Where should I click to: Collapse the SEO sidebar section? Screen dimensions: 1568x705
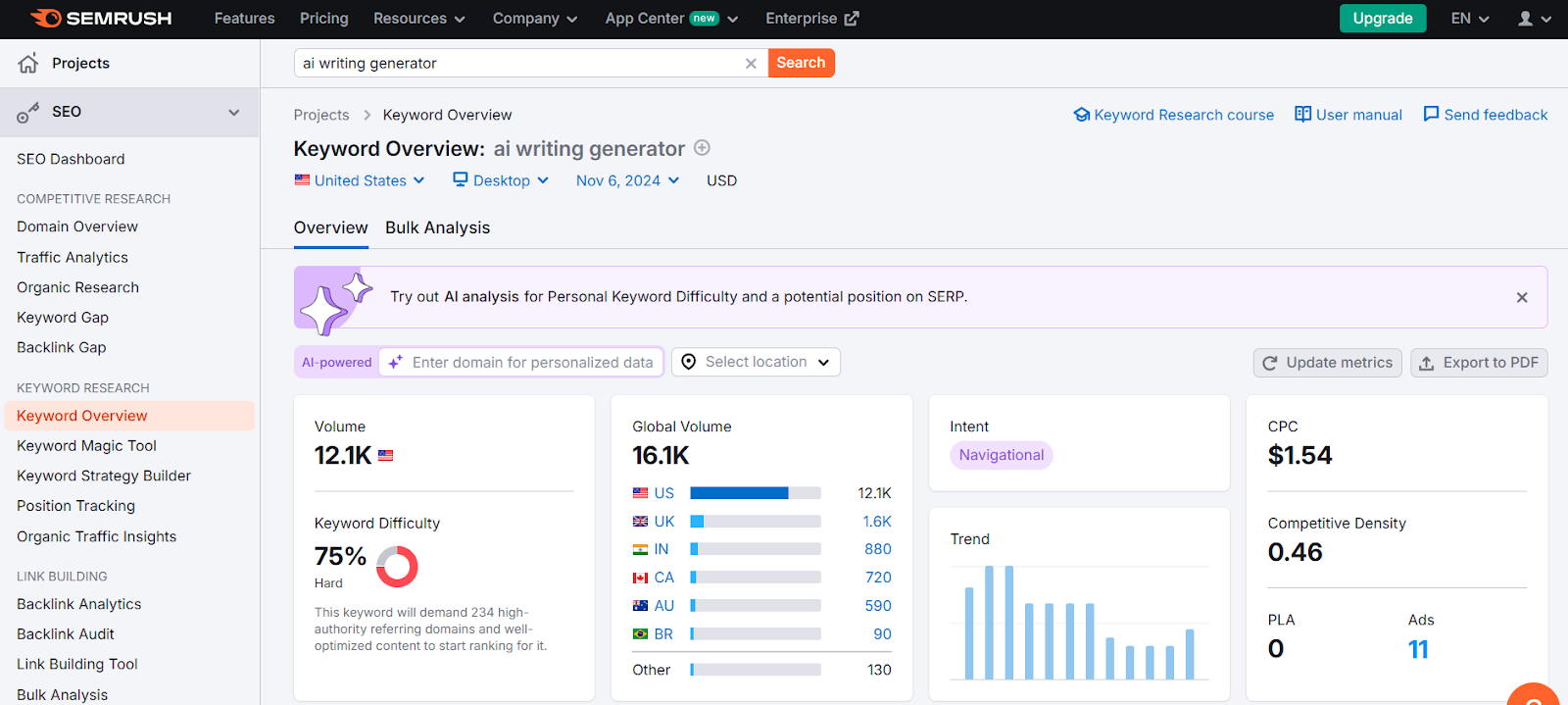click(234, 112)
